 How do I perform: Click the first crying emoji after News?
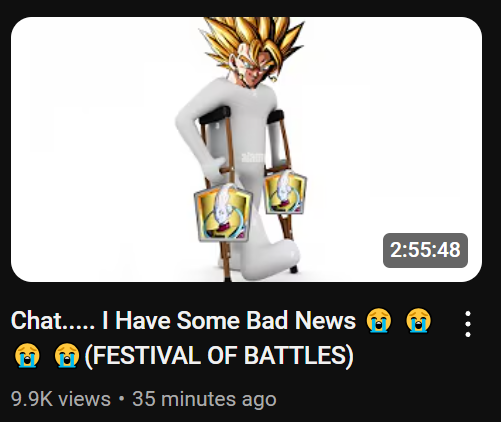tap(378, 321)
